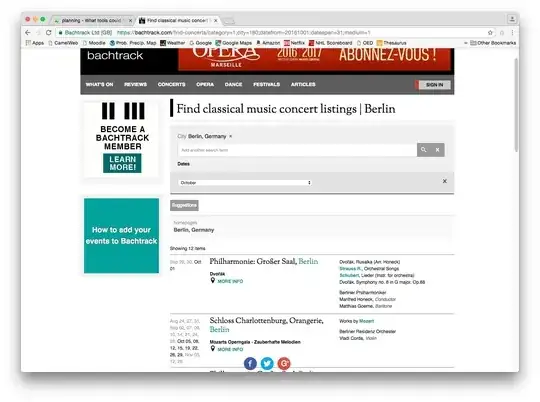This screenshot has width=540, height=402.
Task: Switch to the planning browser tab
Action: pyautogui.click(x=92, y=21)
